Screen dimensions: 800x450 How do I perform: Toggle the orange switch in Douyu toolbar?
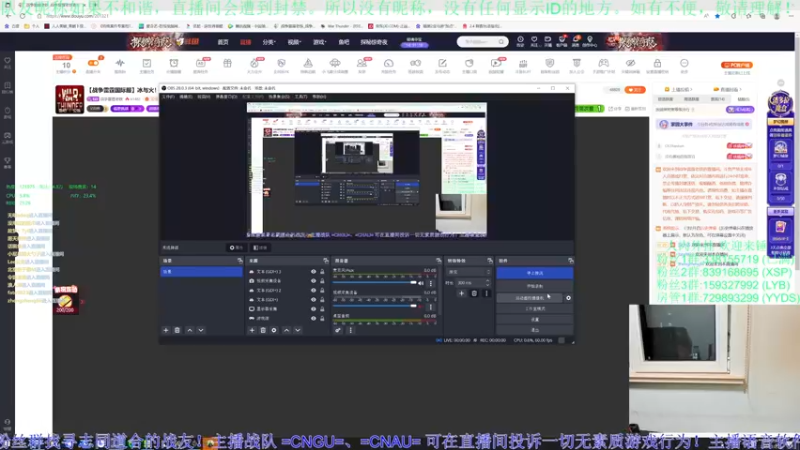(x=93, y=63)
